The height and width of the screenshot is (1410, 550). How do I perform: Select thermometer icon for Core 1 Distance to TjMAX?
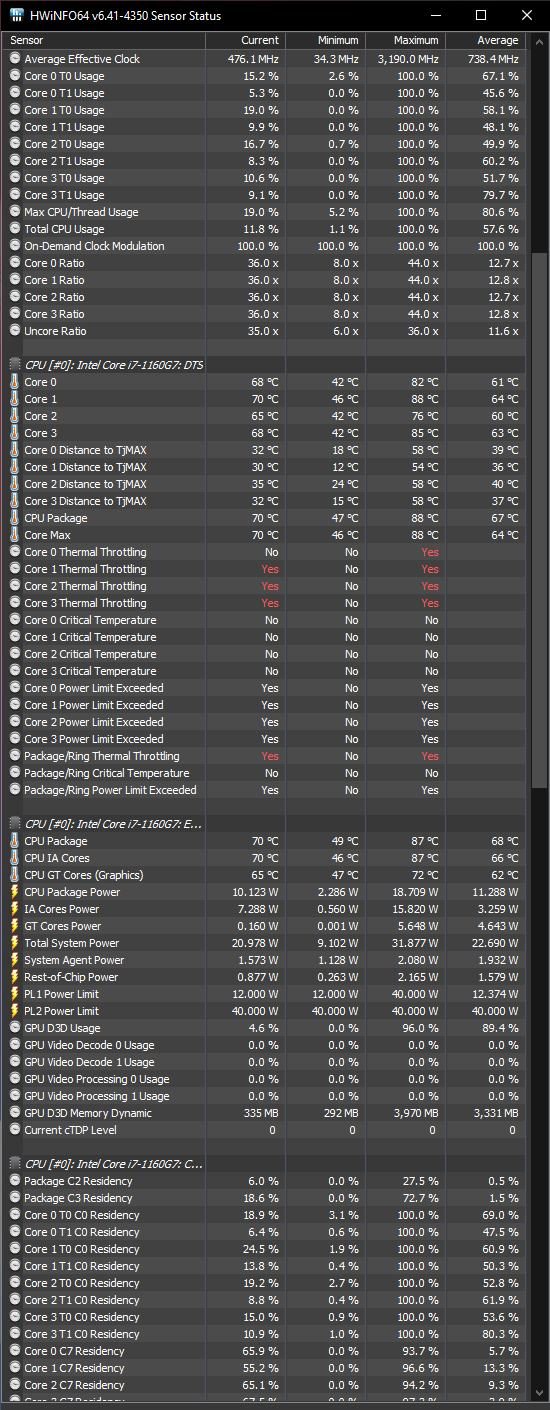tap(14, 467)
